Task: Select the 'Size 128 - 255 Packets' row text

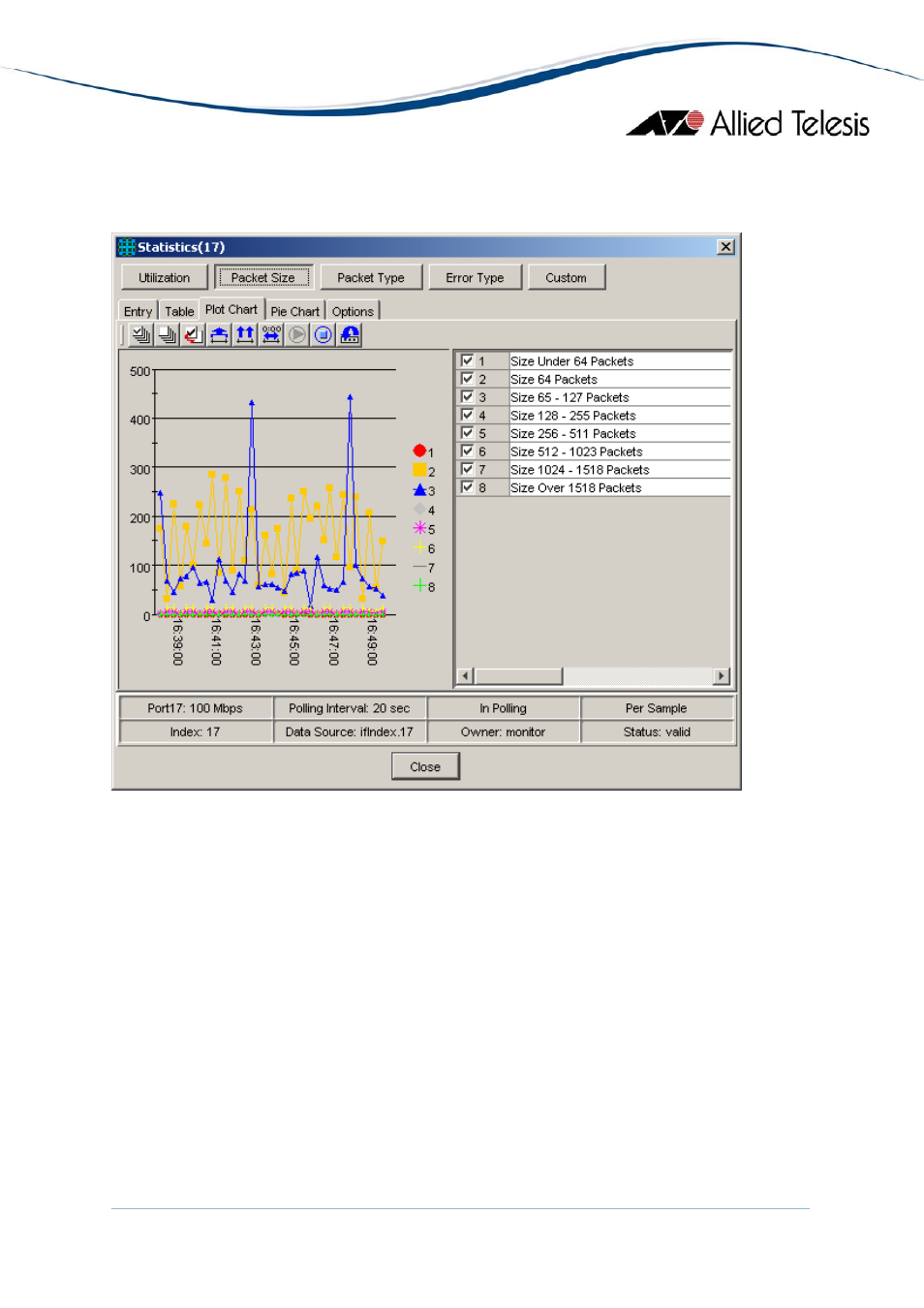Action: [x=573, y=416]
